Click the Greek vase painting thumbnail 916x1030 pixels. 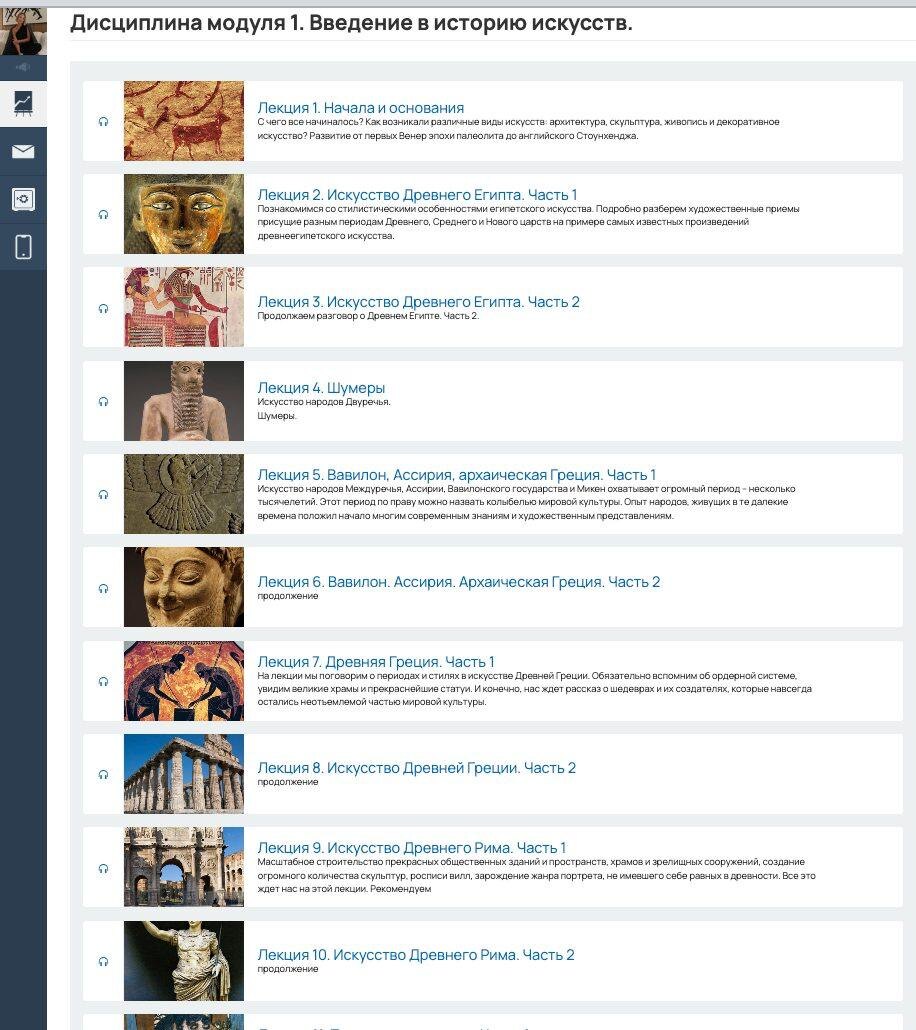pos(184,681)
